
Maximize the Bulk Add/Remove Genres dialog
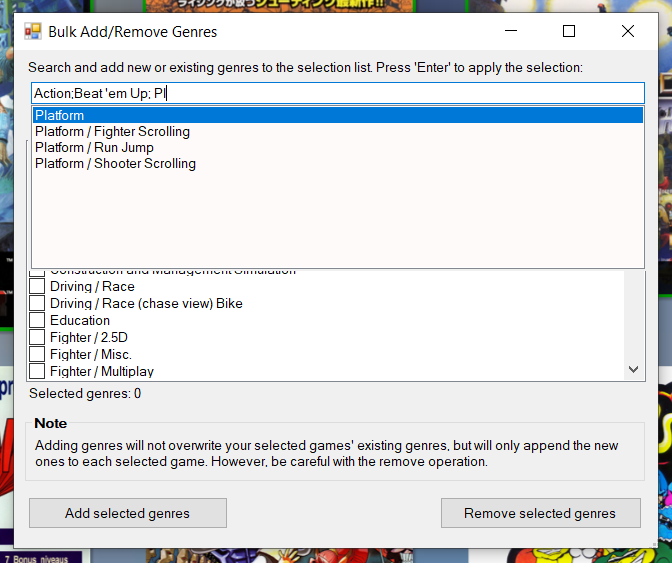[x=569, y=31]
